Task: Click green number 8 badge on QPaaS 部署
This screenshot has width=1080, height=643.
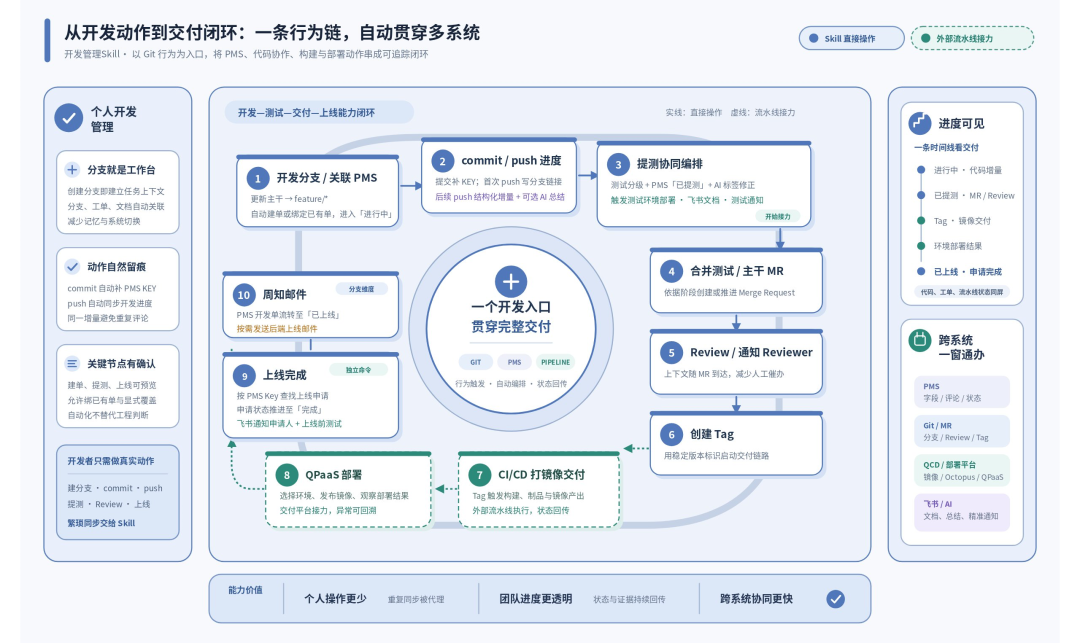Action: tap(287, 475)
